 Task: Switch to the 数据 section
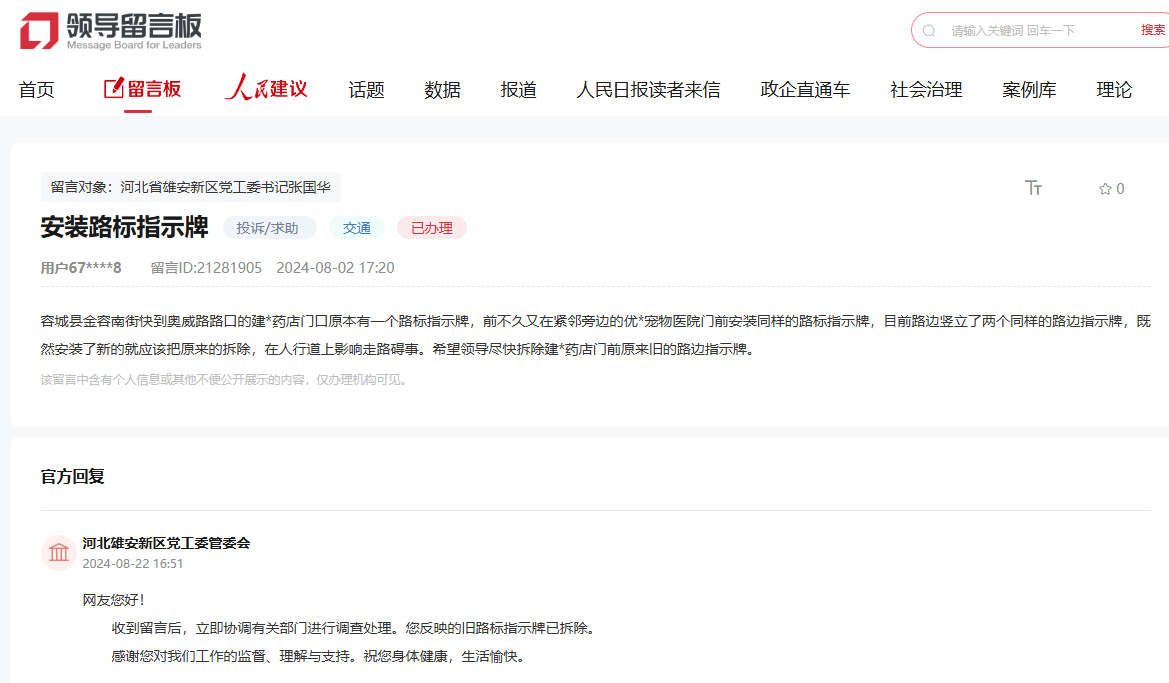(442, 90)
